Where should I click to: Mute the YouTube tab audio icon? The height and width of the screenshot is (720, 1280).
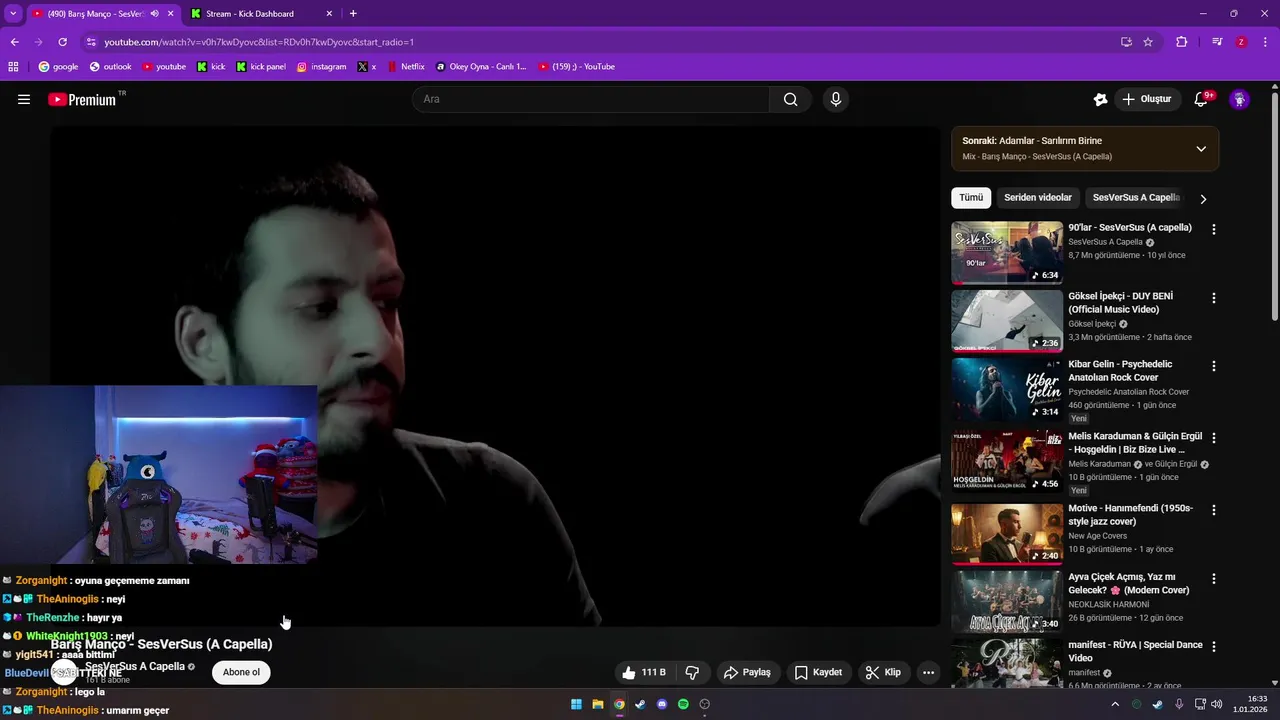154,14
